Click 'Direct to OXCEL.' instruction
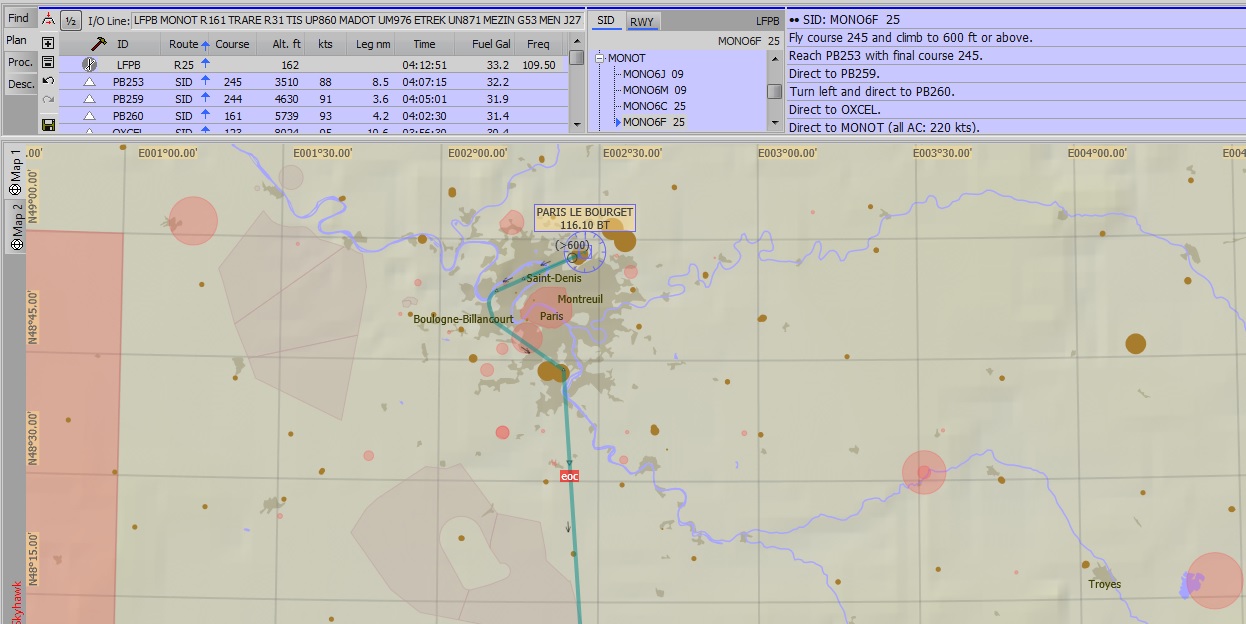The image size is (1246, 624). click(x=834, y=110)
